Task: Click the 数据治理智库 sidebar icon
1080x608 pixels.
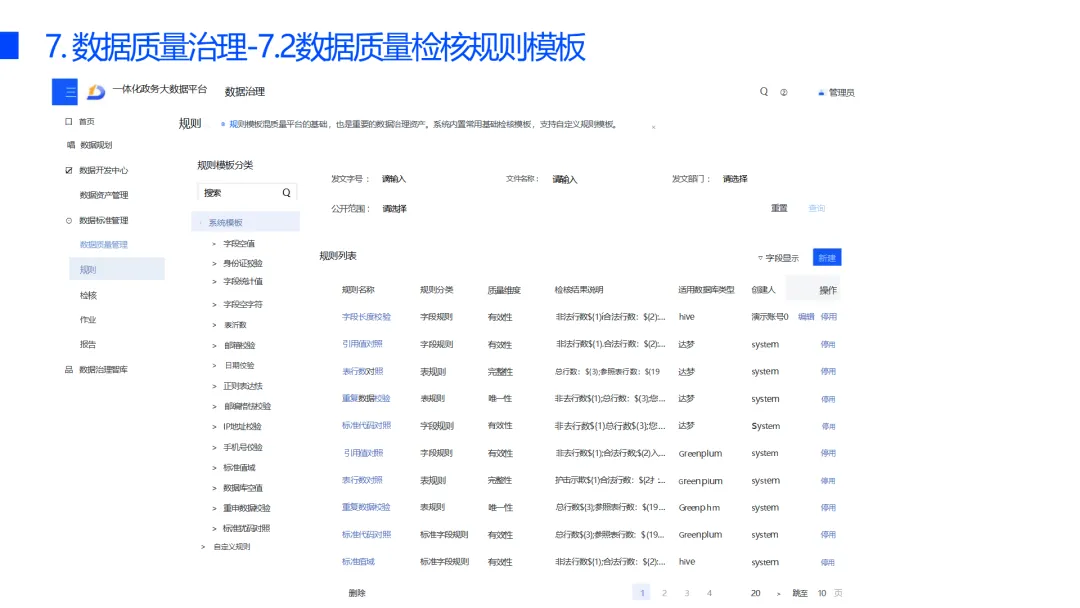Action: click(68, 370)
